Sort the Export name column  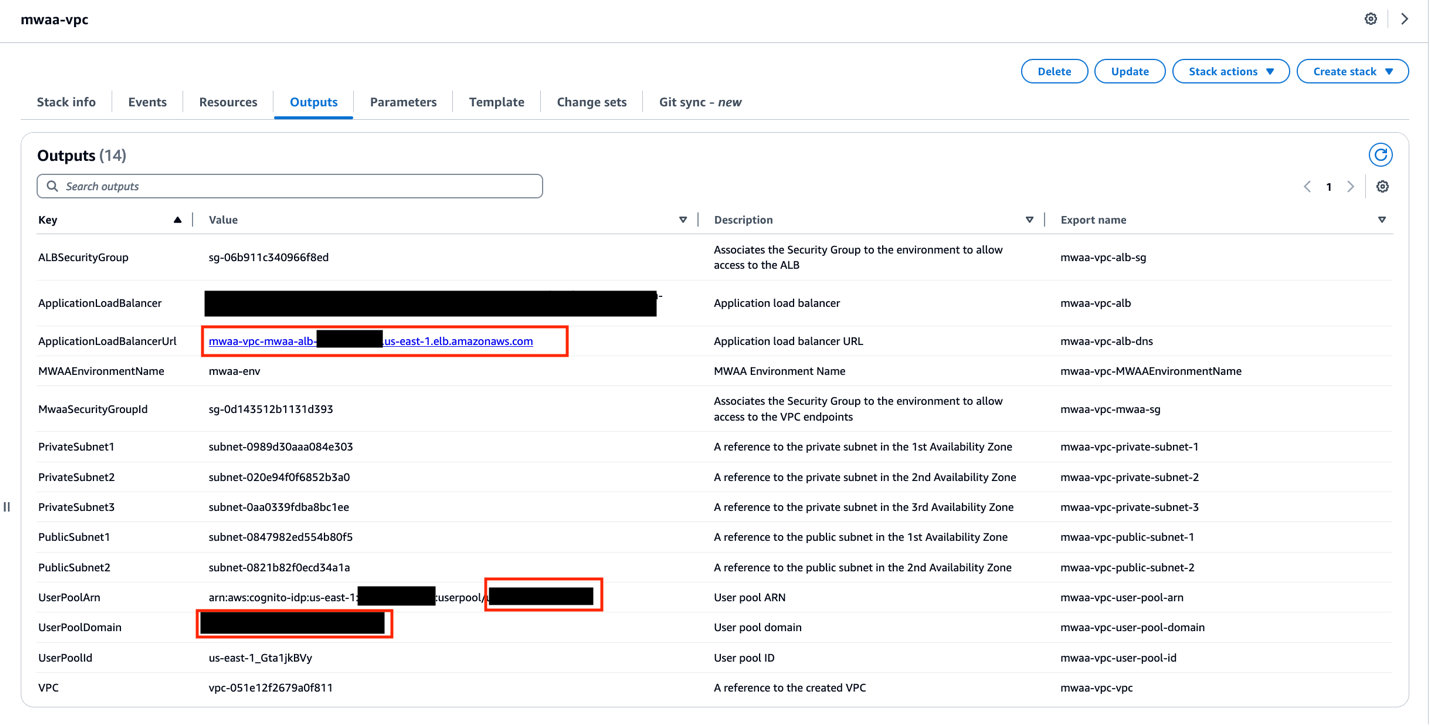tap(1382, 220)
